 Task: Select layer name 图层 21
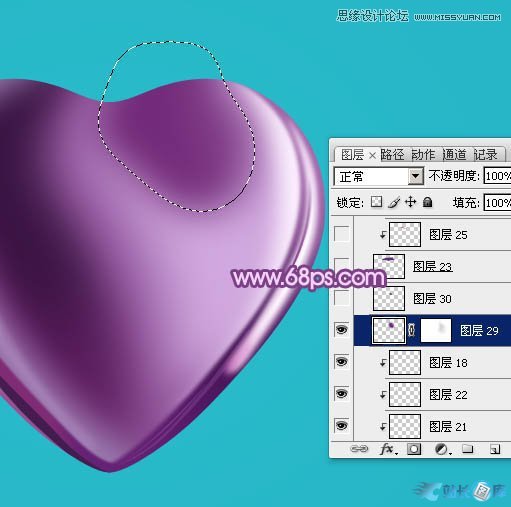448,427
